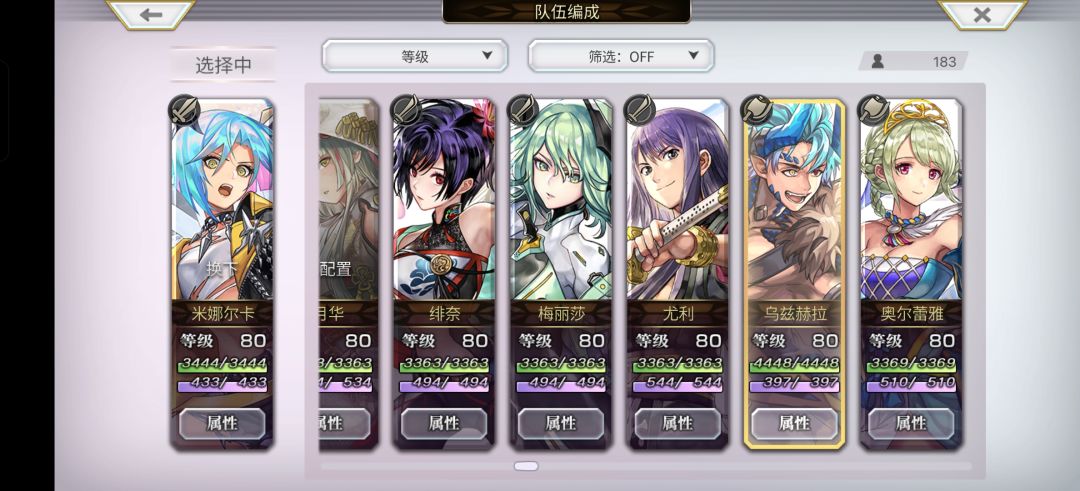This screenshot has width=1080, height=491.
Task: Open the 等级 sort dropdown
Action: click(x=415, y=56)
